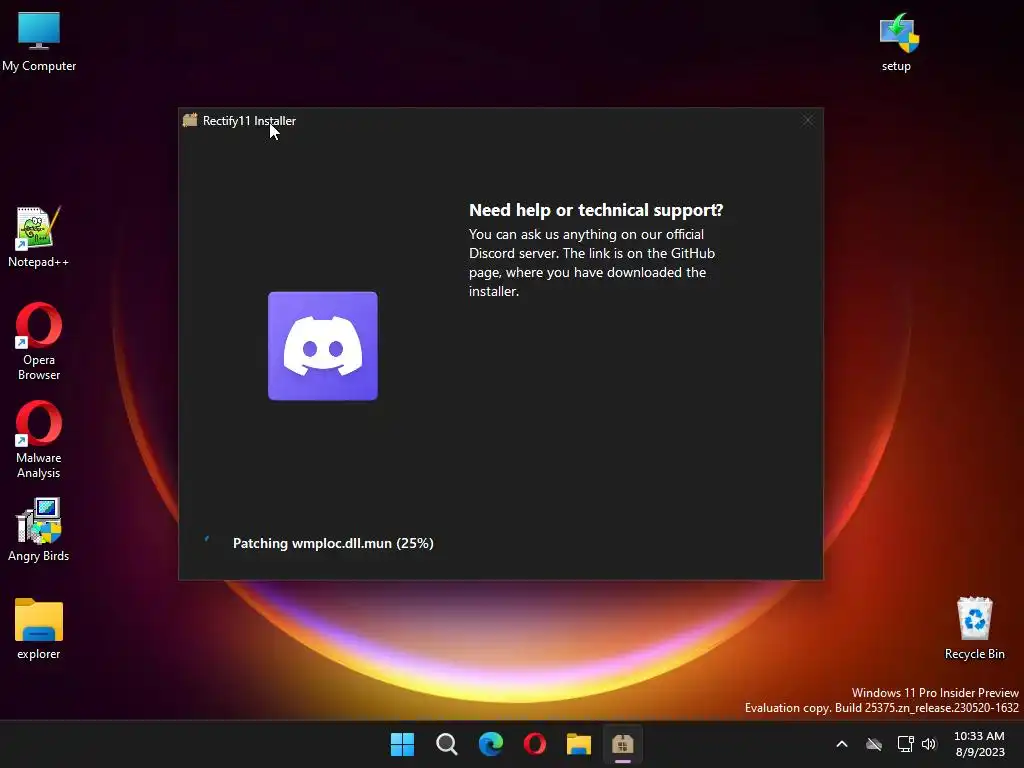Click the Rectify11 Installer title text
The image size is (1024, 768).
pyautogui.click(x=249, y=120)
